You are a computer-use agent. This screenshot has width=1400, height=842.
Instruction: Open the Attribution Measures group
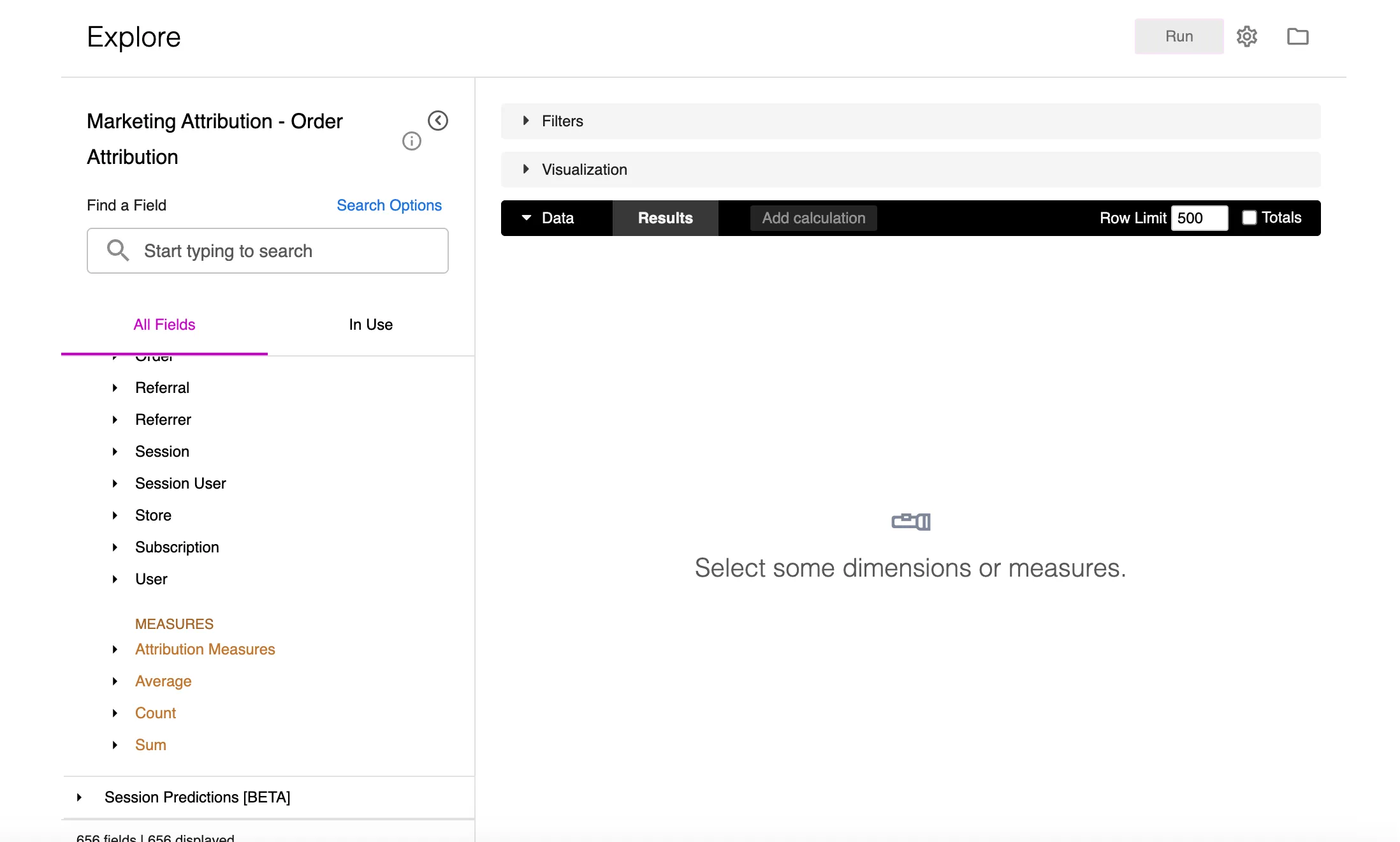(x=205, y=649)
